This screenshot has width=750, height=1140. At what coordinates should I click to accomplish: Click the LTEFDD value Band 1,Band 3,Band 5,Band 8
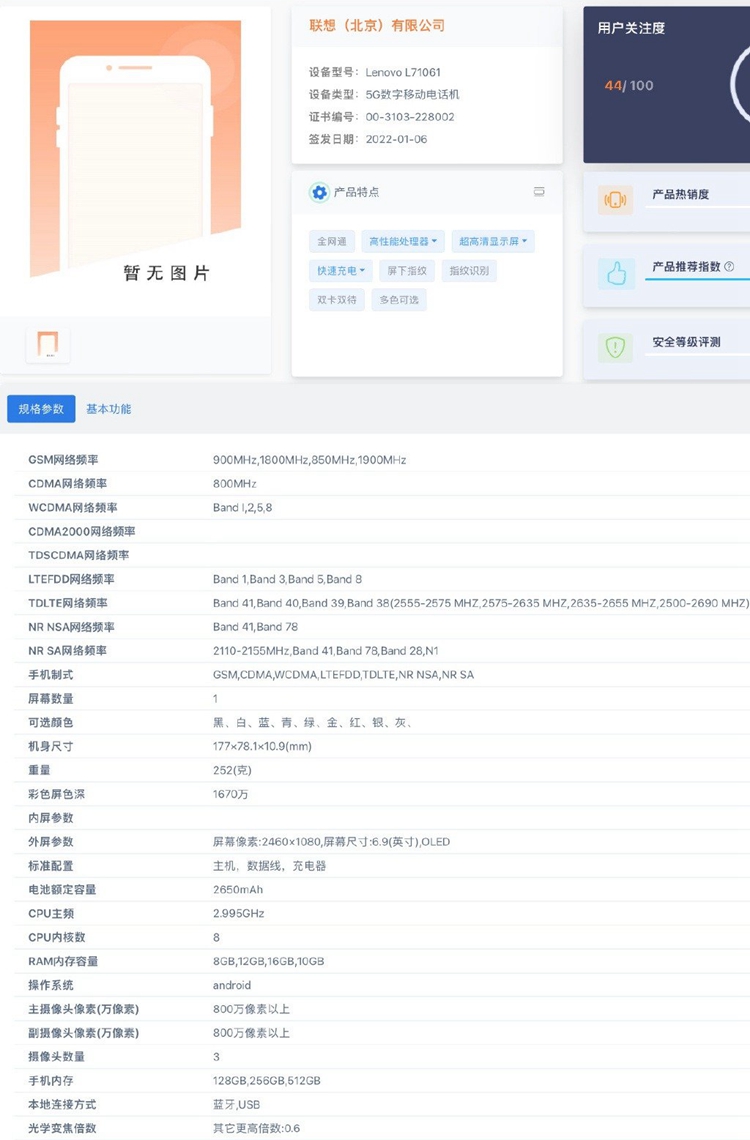tap(287, 579)
